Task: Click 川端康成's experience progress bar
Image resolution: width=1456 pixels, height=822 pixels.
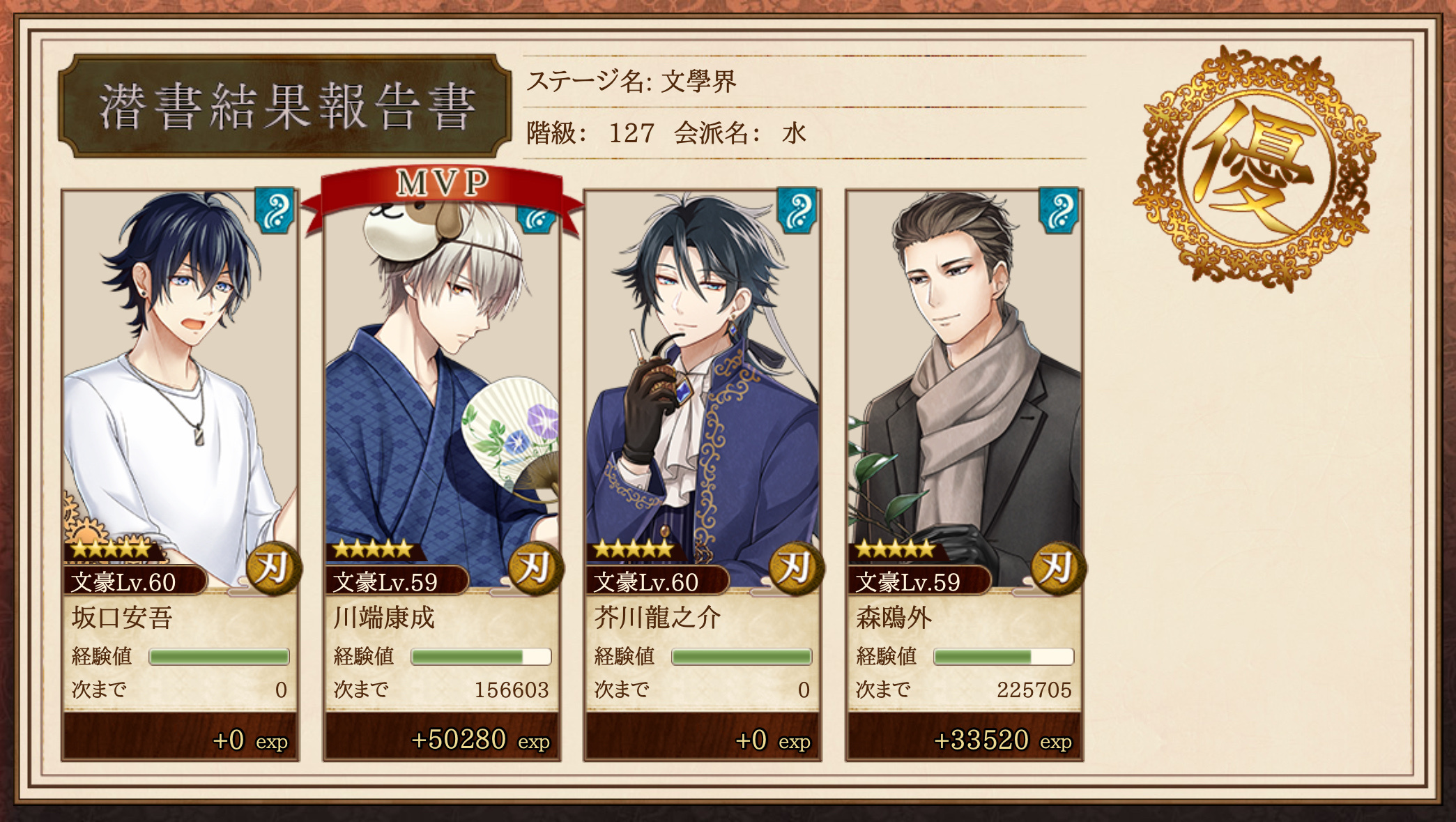Action: pos(481,657)
